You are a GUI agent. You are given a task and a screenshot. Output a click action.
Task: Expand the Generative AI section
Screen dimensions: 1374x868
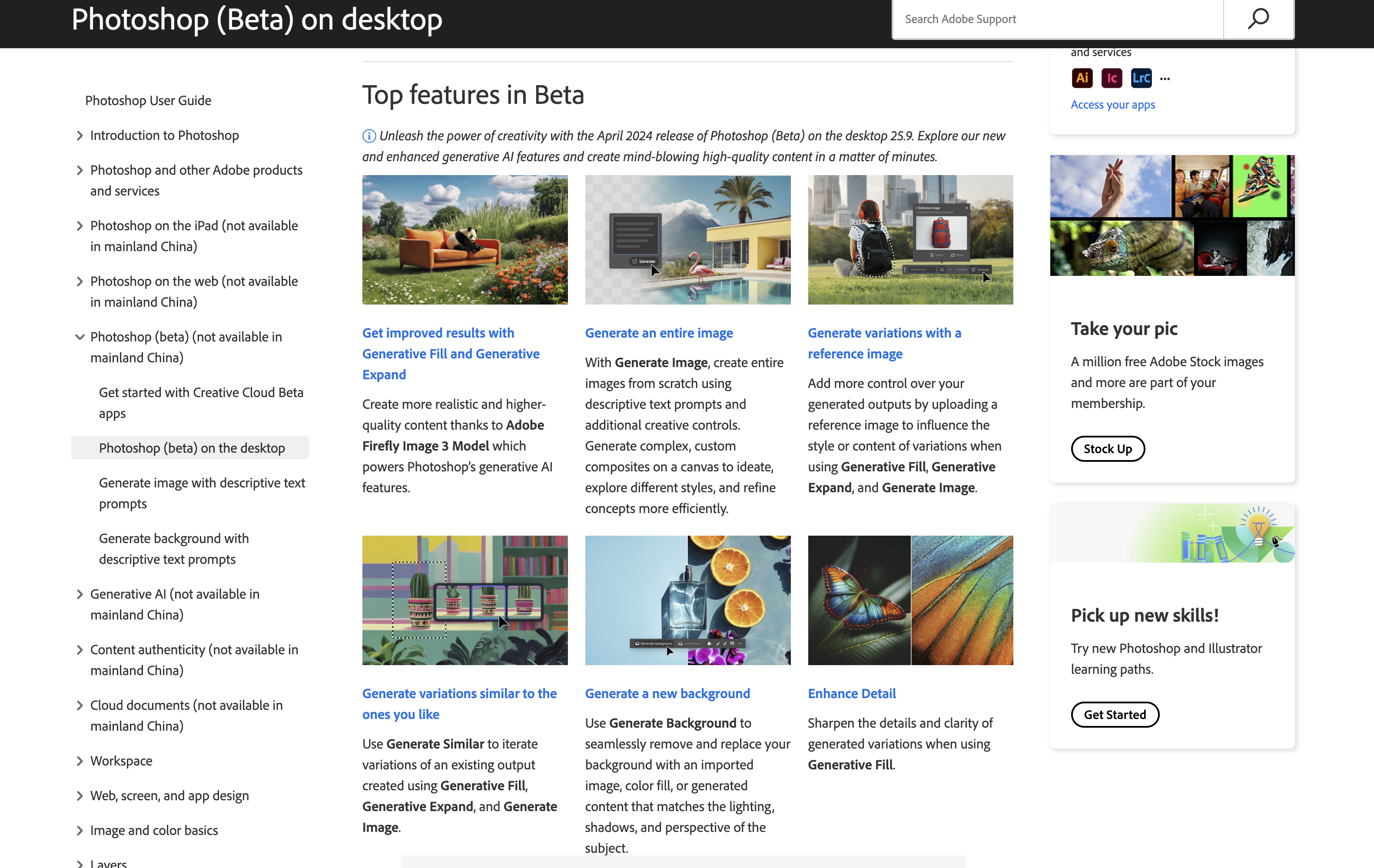click(x=80, y=594)
